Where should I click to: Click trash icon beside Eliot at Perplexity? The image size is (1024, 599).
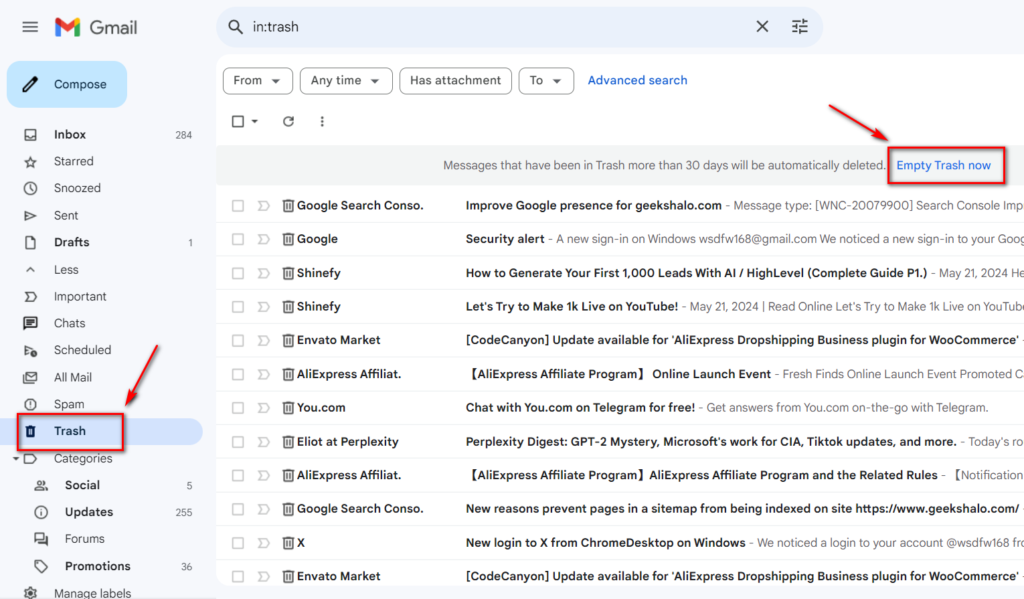tap(288, 442)
